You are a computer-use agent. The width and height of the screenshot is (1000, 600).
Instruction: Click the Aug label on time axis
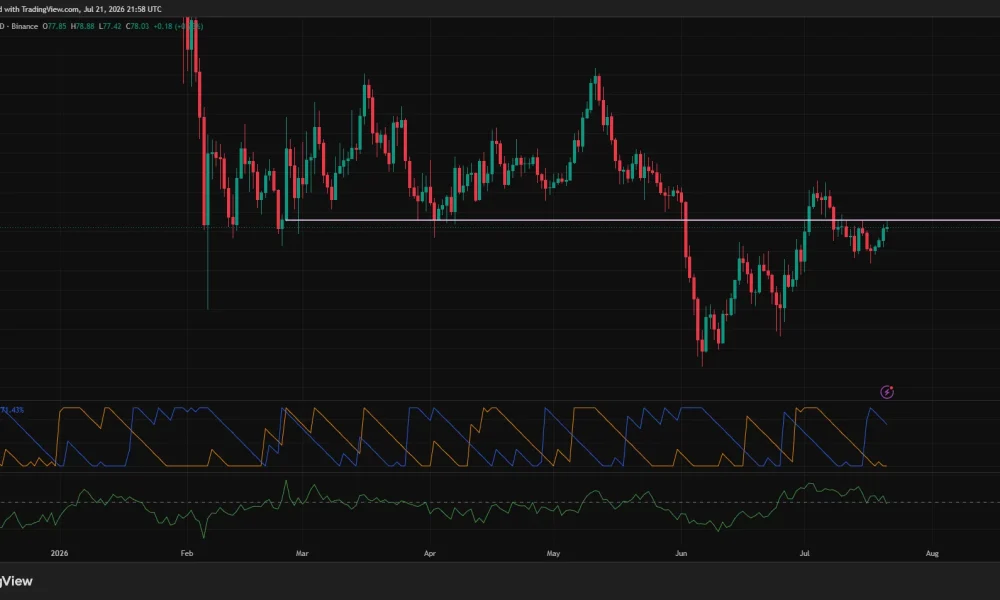(932, 553)
